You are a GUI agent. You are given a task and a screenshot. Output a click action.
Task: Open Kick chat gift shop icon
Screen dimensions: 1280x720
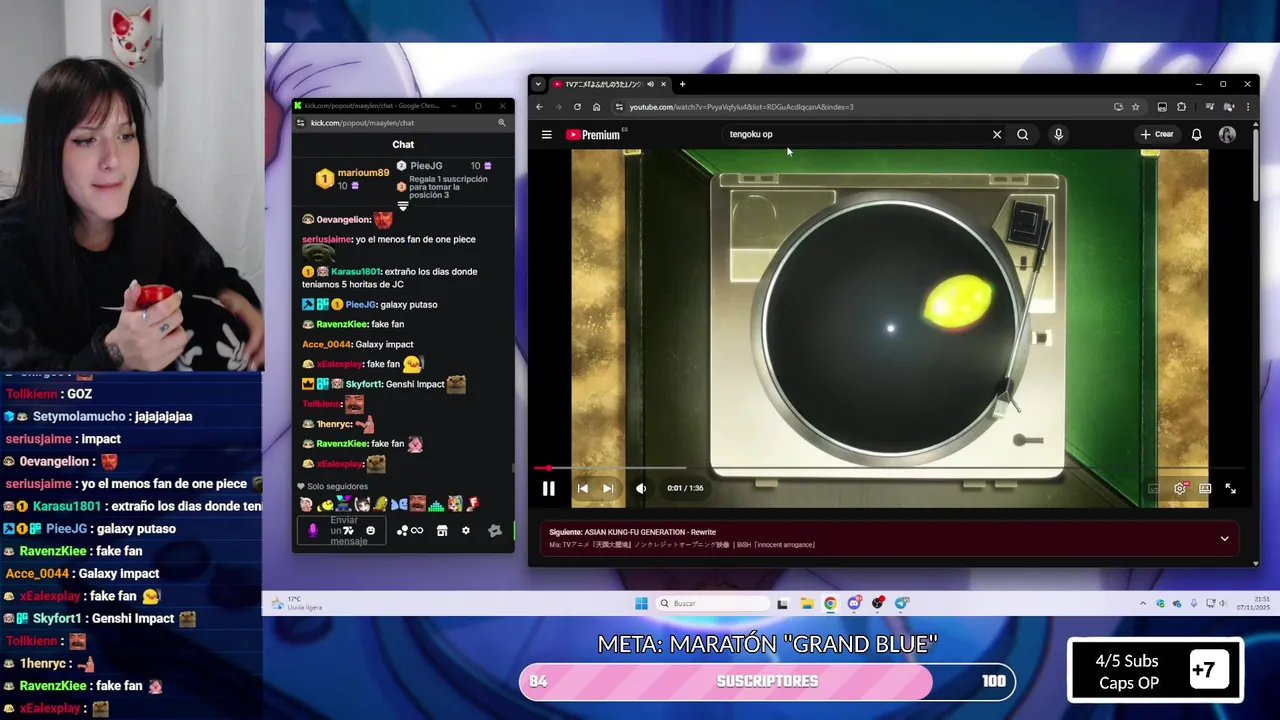click(x=442, y=530)
